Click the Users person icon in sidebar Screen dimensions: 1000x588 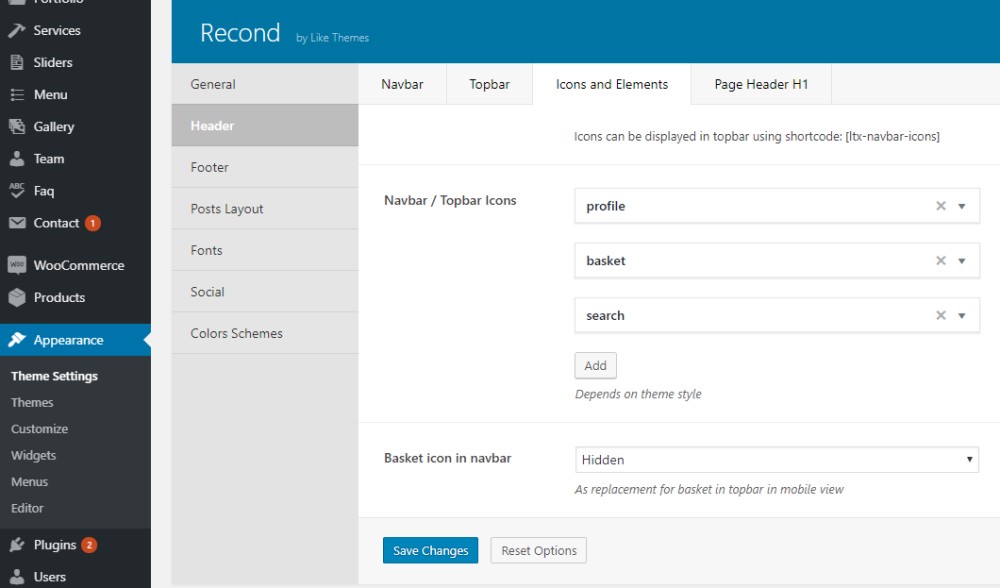click(x=17, y=577)
